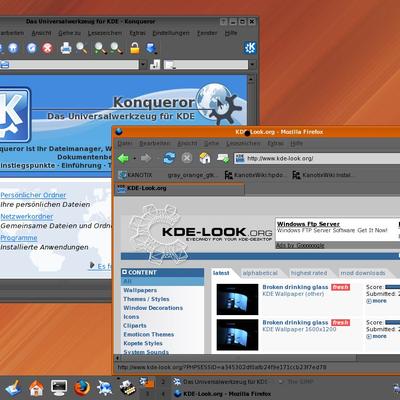This screenshot has height=400, width=400.
Task: Open Konqueror Ansicht menu
Action: pyautogui.click(x=41, y=33)
